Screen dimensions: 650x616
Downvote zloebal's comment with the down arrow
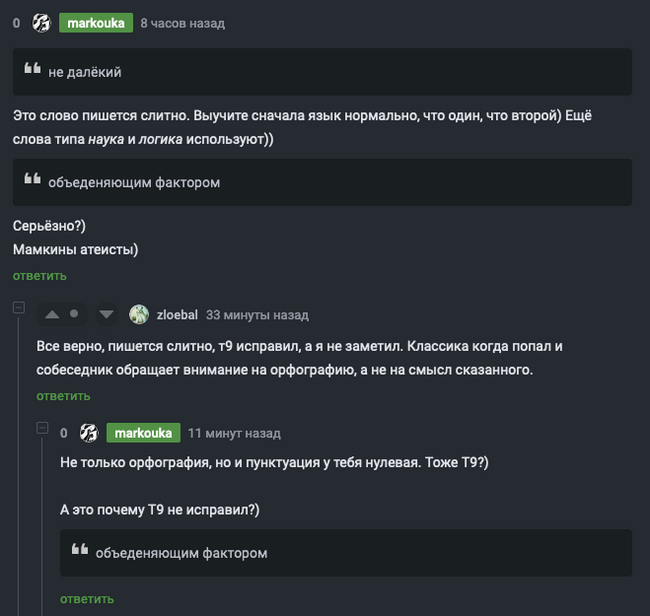[106, 314]
